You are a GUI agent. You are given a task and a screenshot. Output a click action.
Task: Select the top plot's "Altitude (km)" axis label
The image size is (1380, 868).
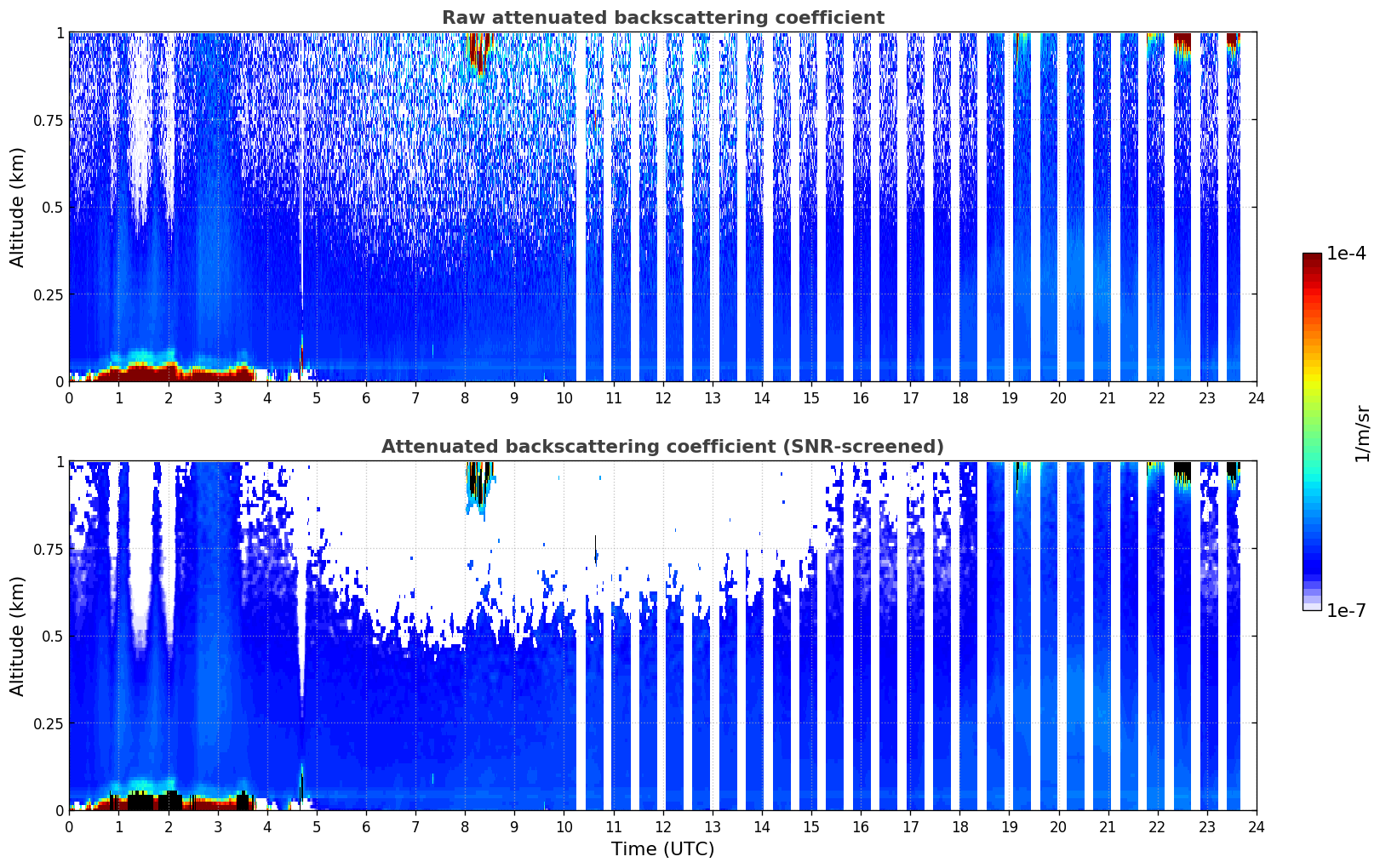click(x=18, y=207)
